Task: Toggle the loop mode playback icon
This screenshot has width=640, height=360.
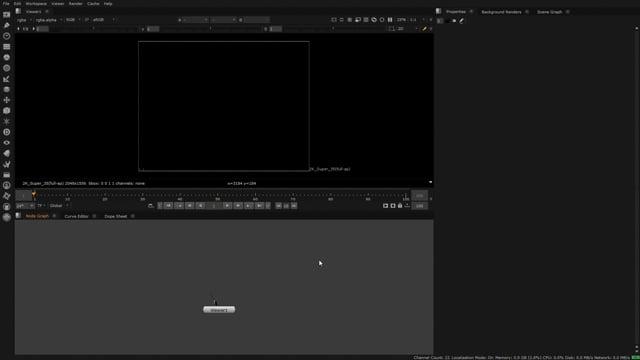Action: [151, 206]
